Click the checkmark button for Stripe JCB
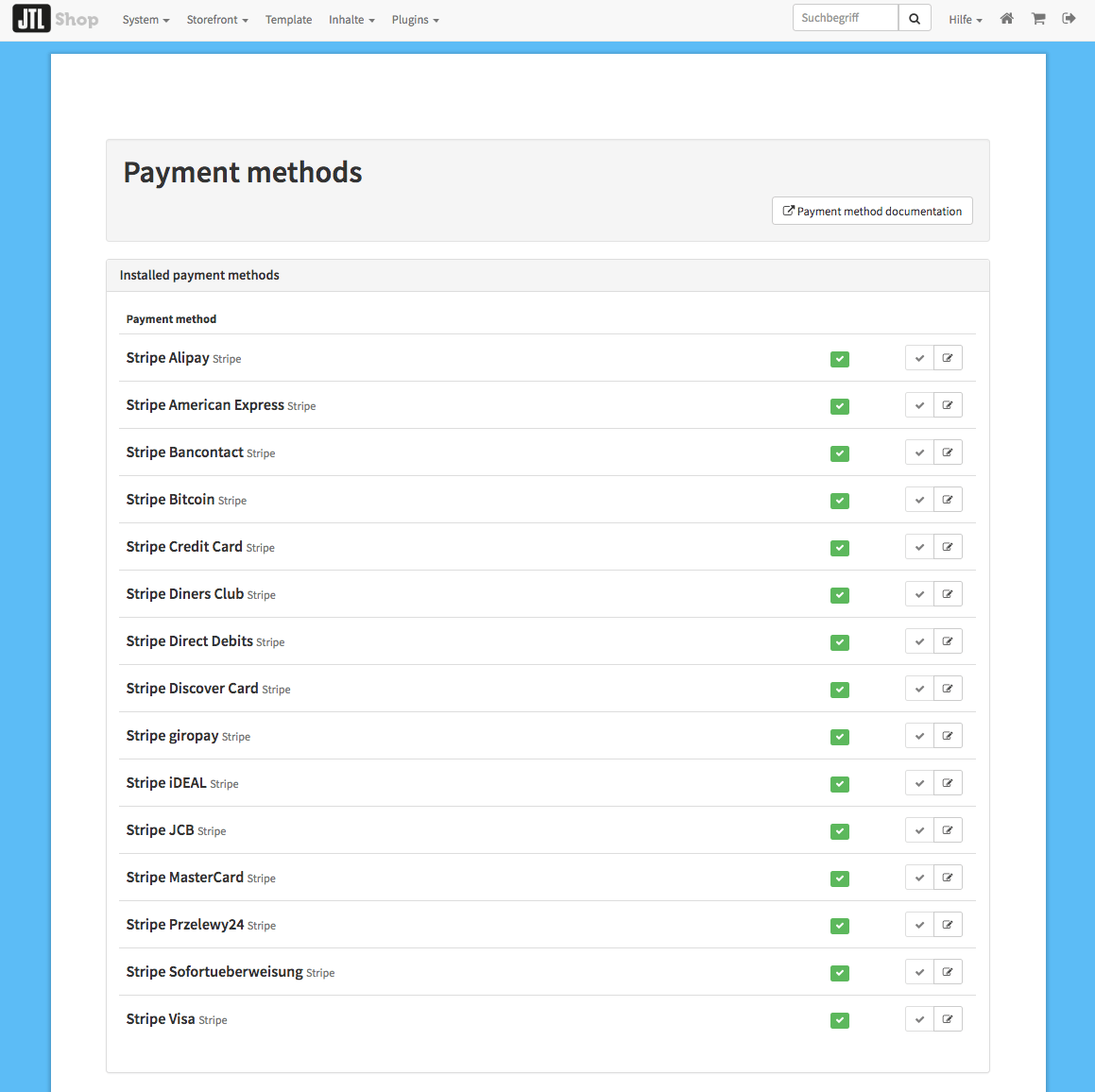This screenshot has width=1095, height=1092. (919, 830)
